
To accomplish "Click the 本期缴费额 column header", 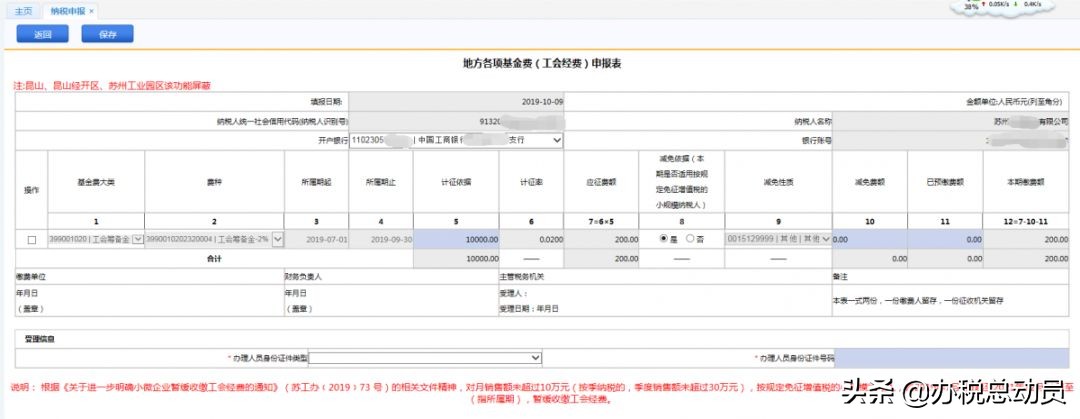I will pos(1025,182).
